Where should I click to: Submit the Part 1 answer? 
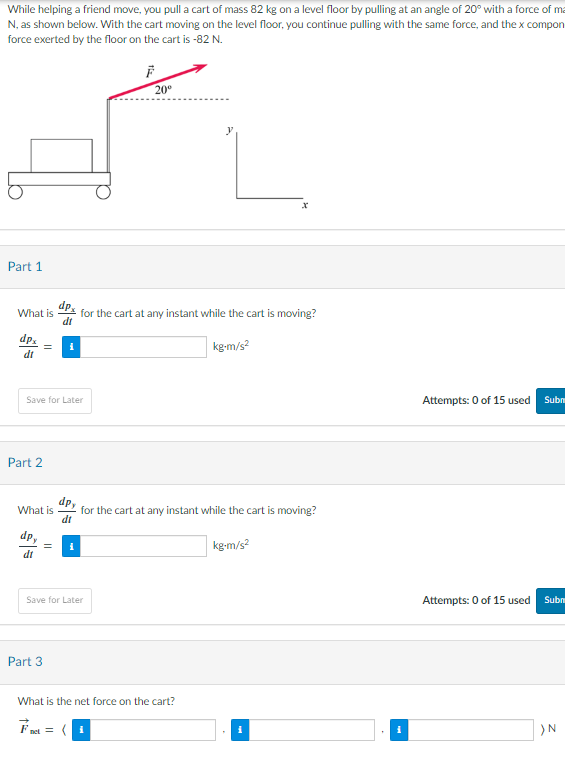click(x=551, y=401)
